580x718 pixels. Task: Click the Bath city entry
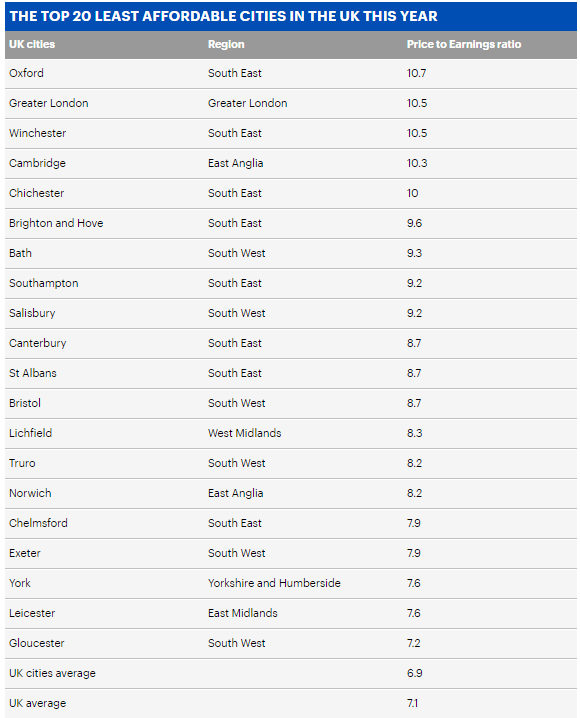coord(20,253)
